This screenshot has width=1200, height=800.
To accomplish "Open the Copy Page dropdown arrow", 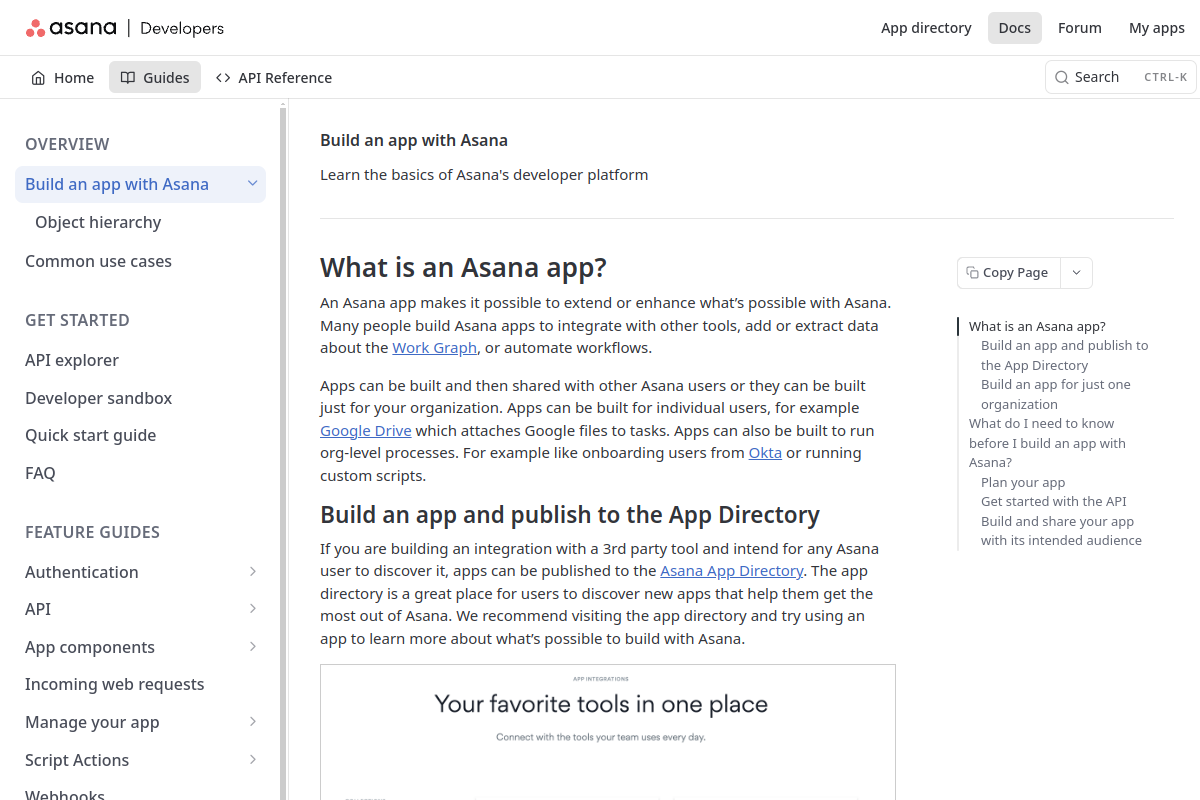I will coord(1076,273).
